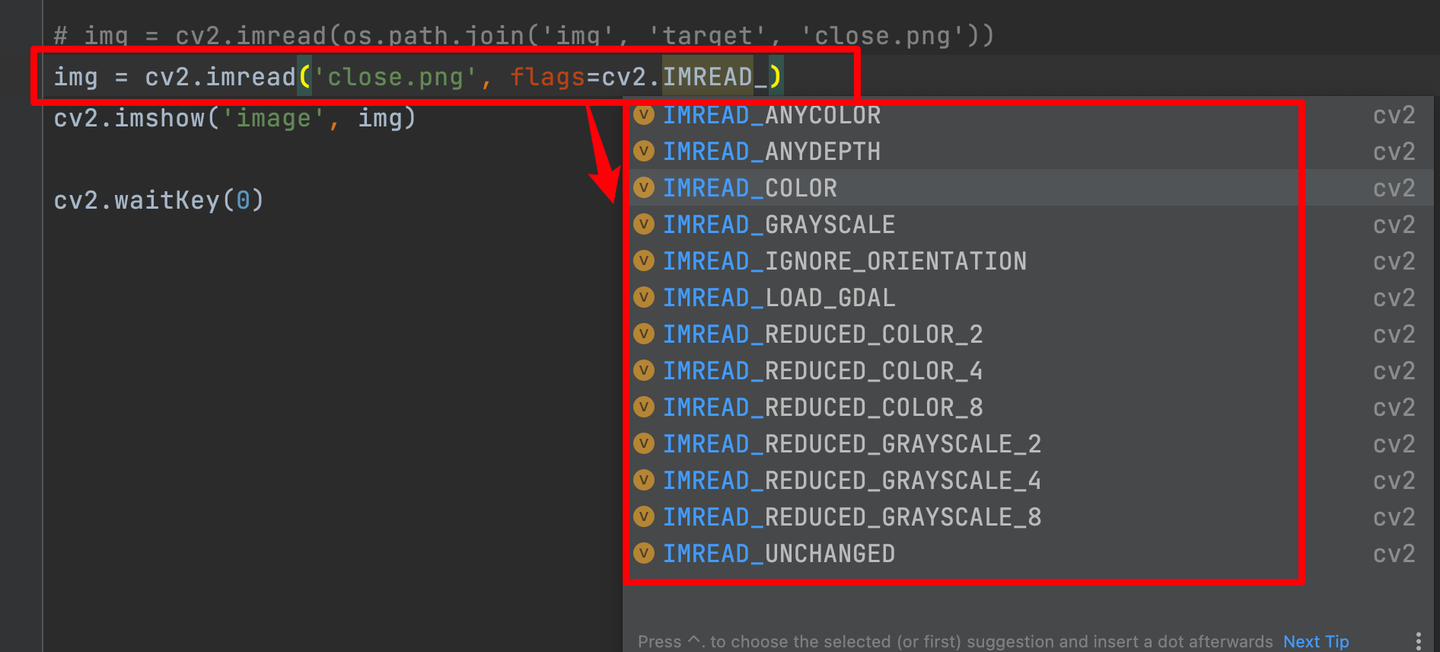Screen dimensions: 1440x652
Task: Select the IMREAD_LOAD_GDAL flag suggestion
Action: (779, 298)
